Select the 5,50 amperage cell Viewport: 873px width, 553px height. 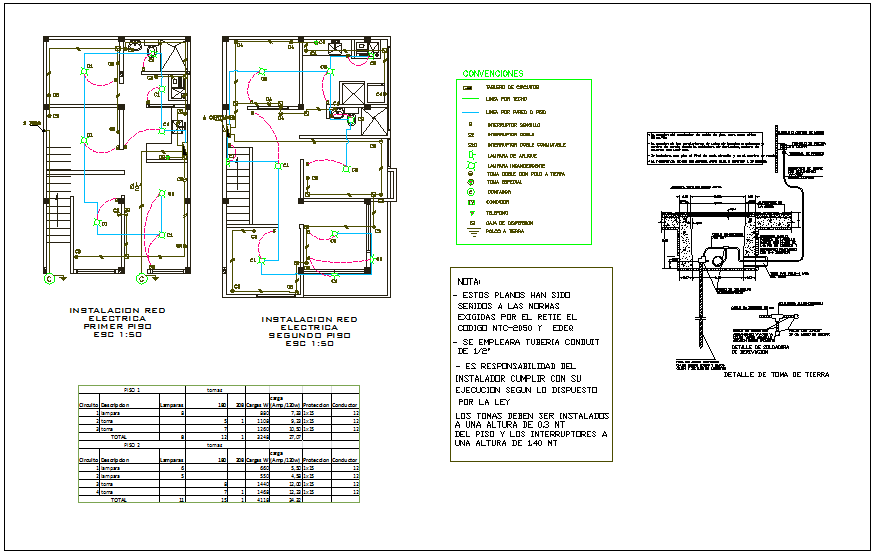click(x=286, y=468)
